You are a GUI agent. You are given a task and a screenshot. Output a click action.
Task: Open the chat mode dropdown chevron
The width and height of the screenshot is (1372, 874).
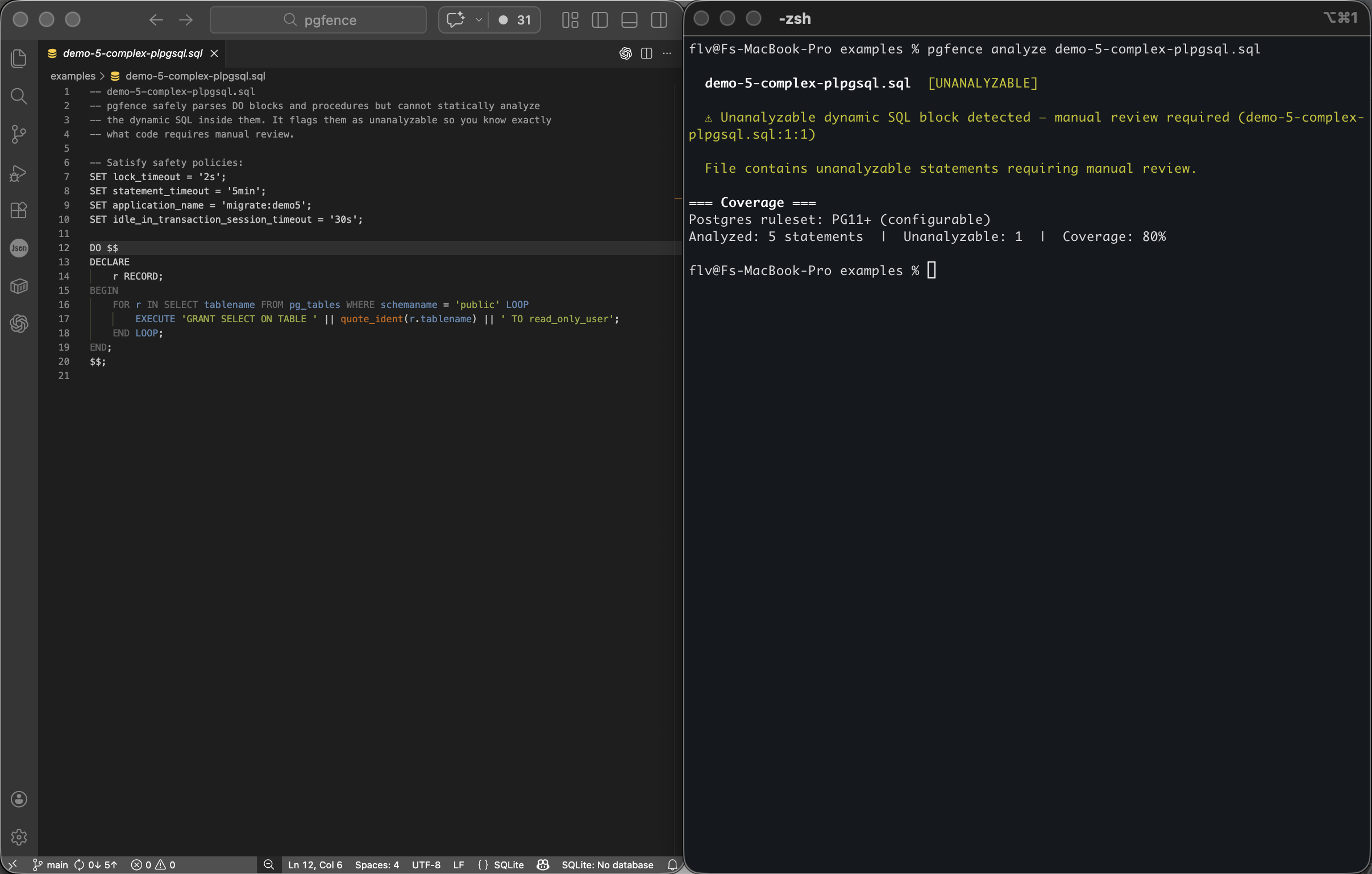tap(479, 20)
